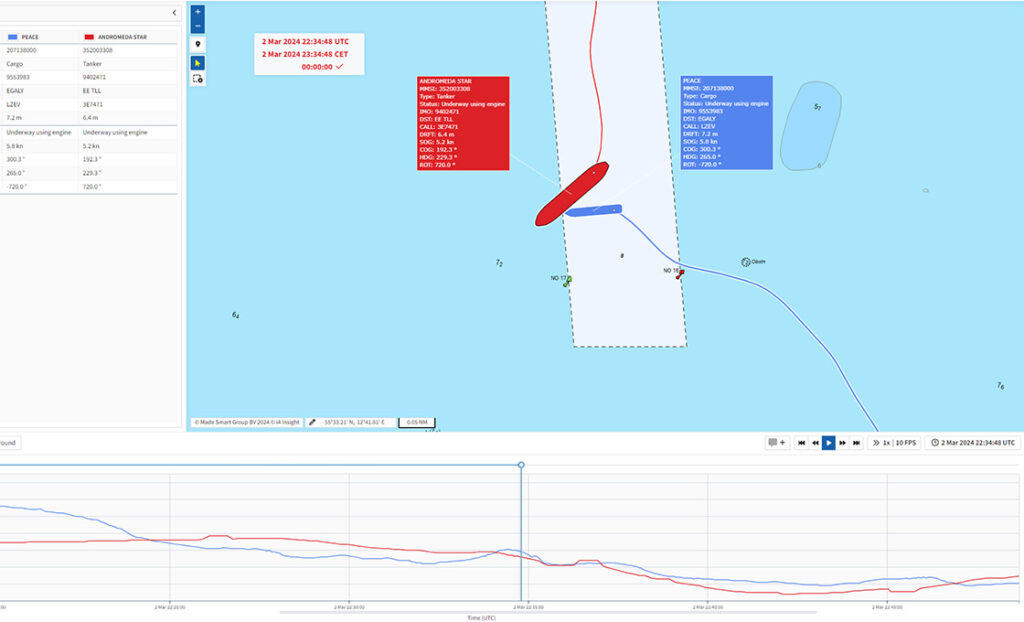The image size is (1024, 622).
Task: Click the red NO 18 buoy marker
Action: pos(680,274)
